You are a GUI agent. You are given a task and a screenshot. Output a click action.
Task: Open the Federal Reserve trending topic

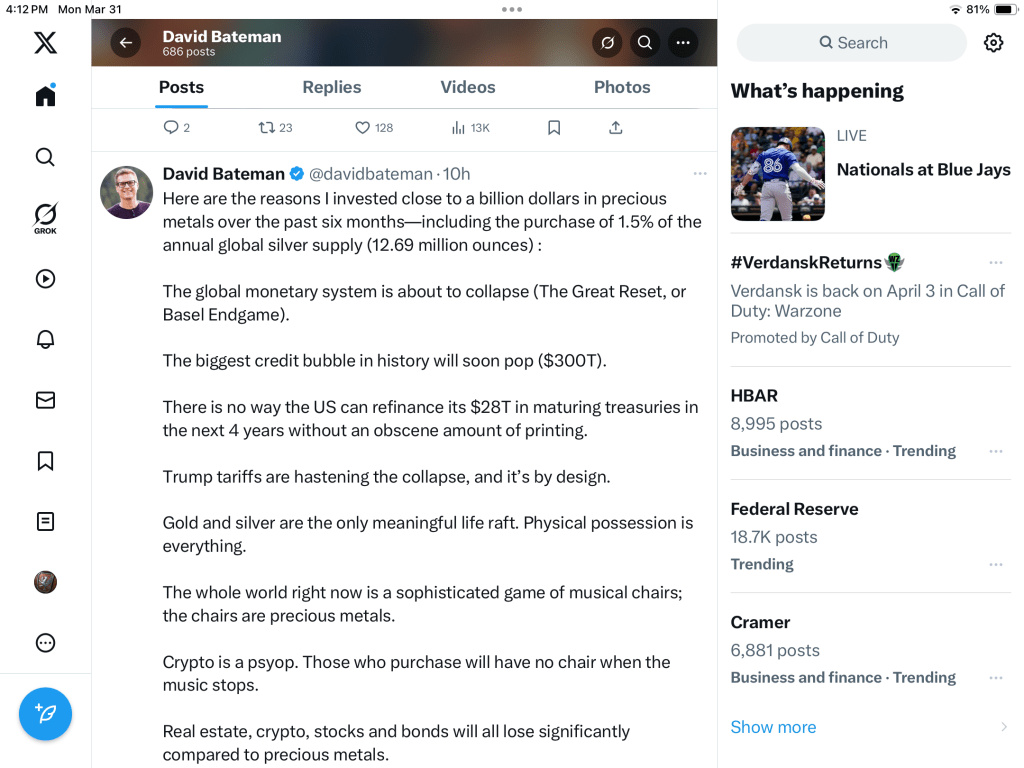point(794,509)
